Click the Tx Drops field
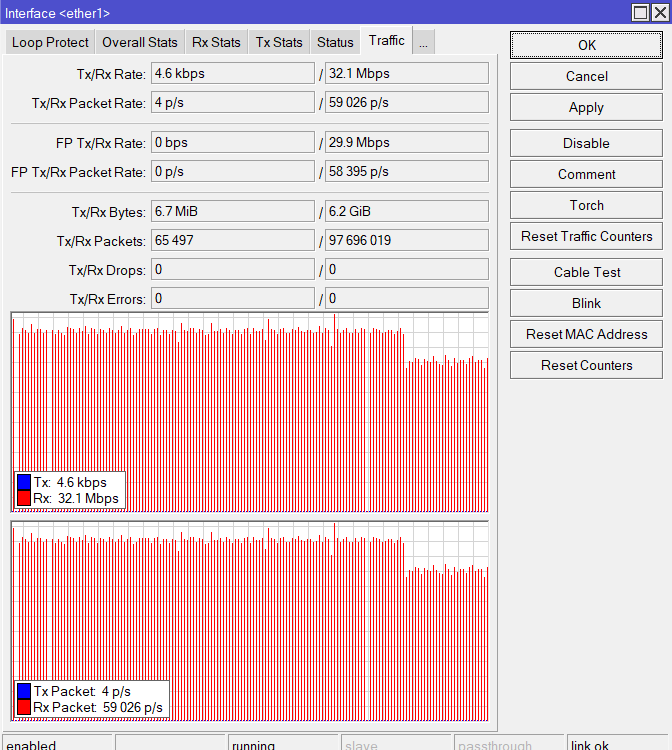672x750 pixels. [233, 269]
